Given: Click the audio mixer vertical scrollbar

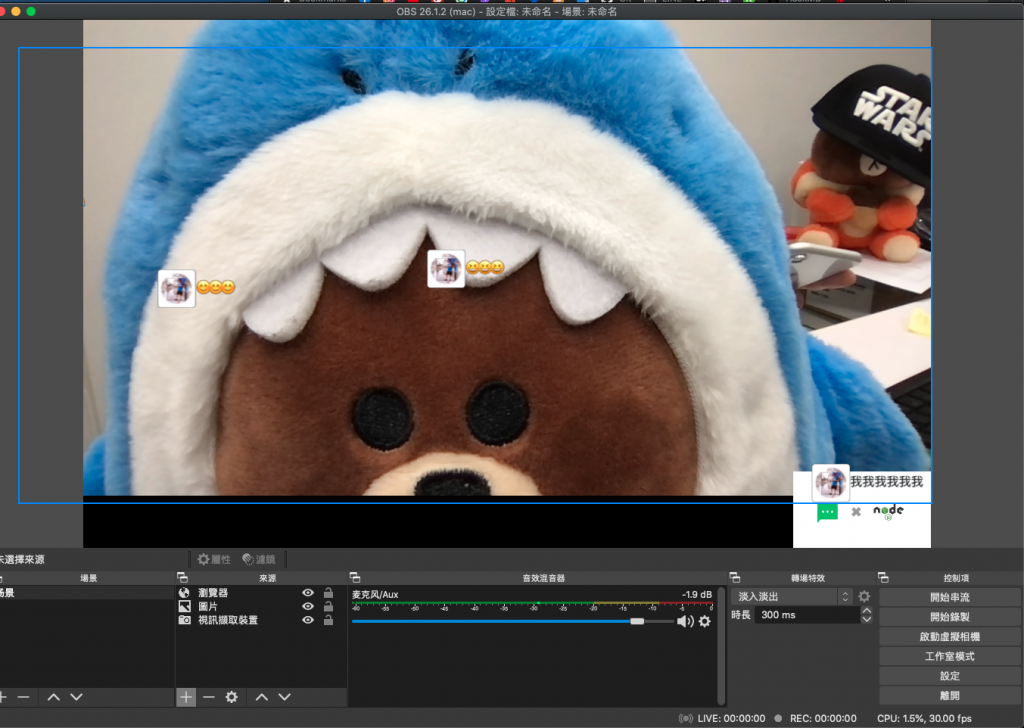Looking at the screenshot, I should click(721, 646).
